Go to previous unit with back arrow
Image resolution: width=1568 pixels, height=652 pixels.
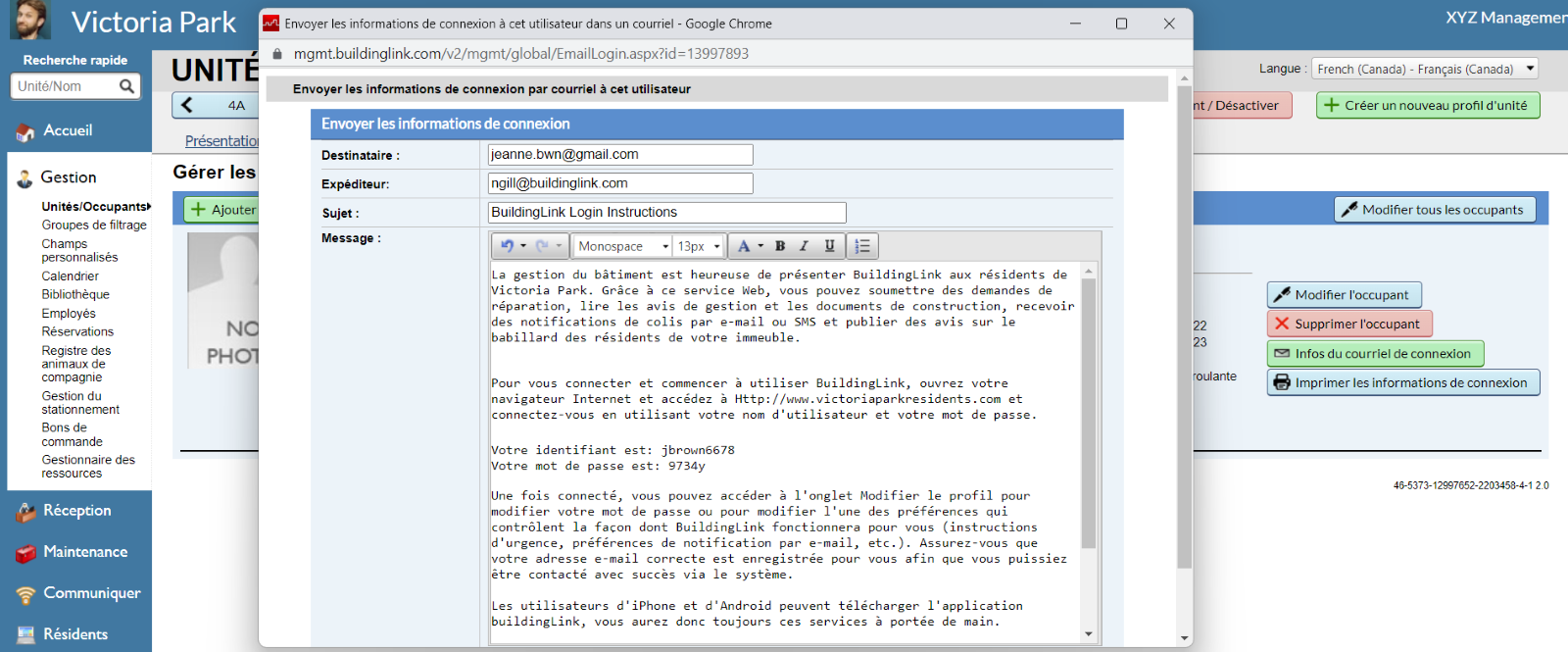[187, 105]
